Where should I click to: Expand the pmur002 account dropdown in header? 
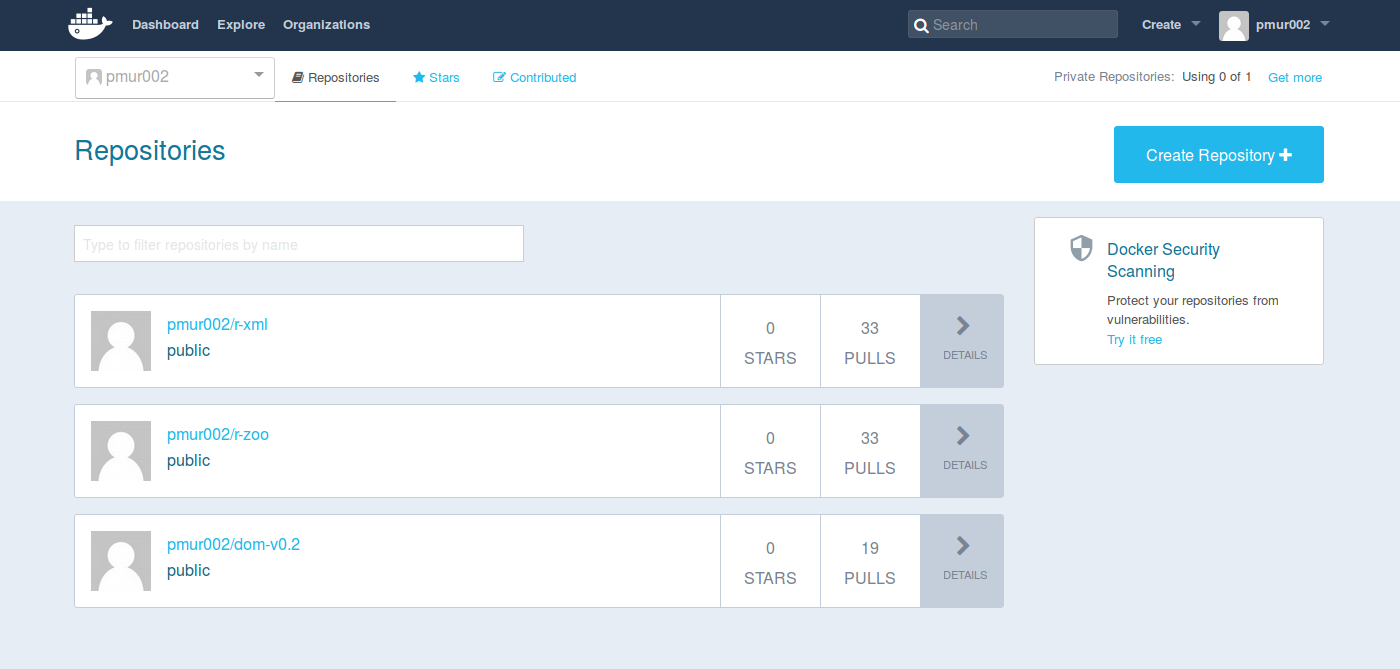click(1292, 25)
